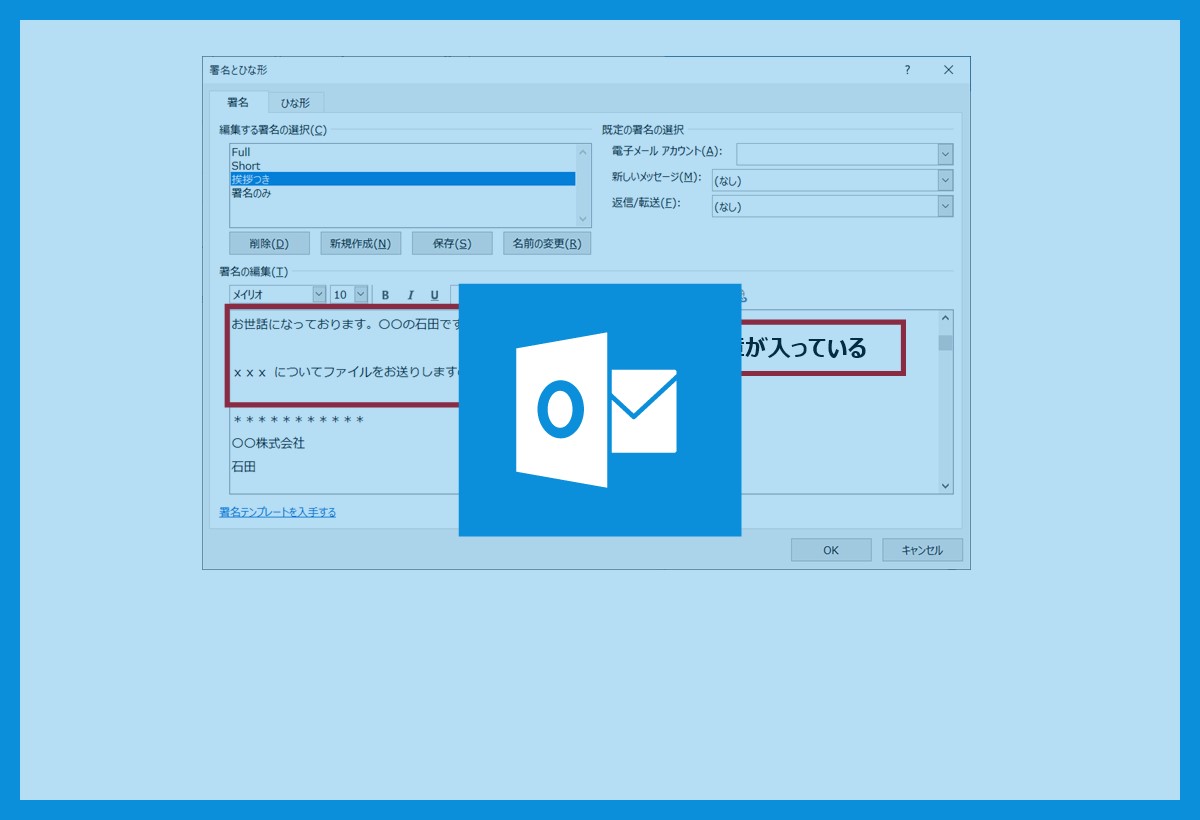
Task: Toggle italic formatting in signature editor
Action: (410, 295)
